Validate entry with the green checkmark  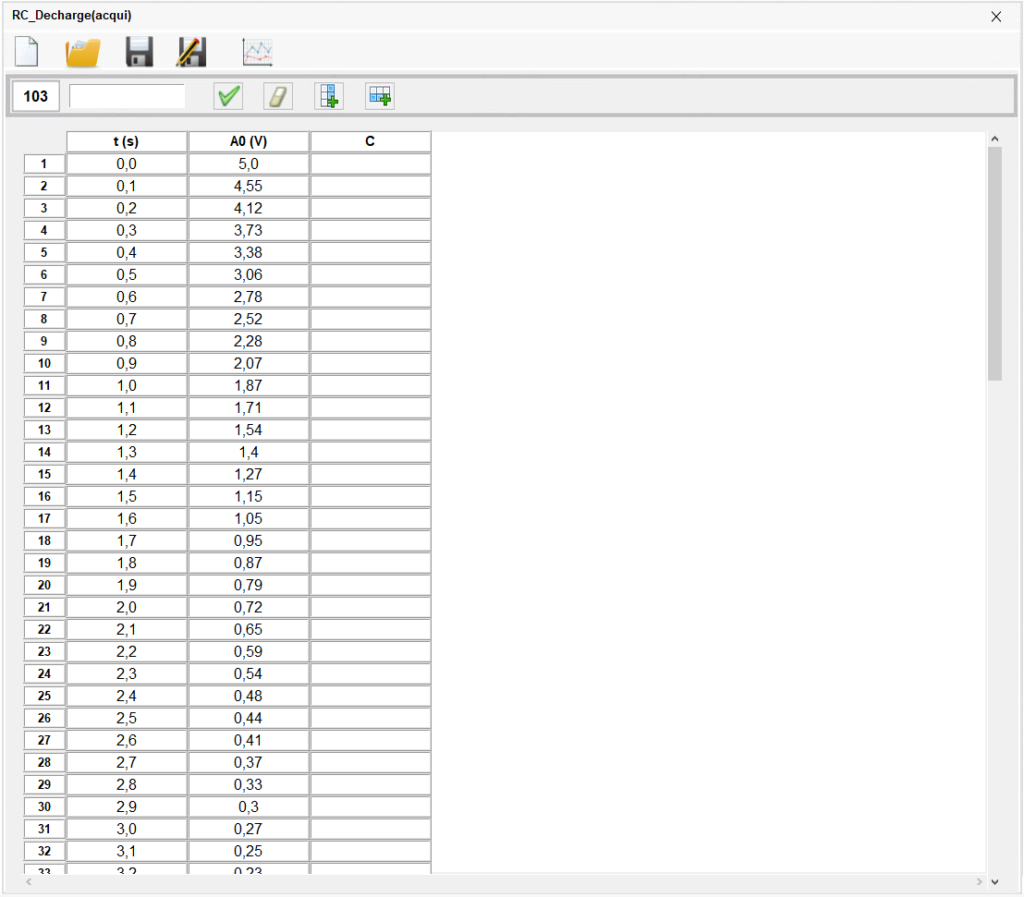tap(229, 96)
